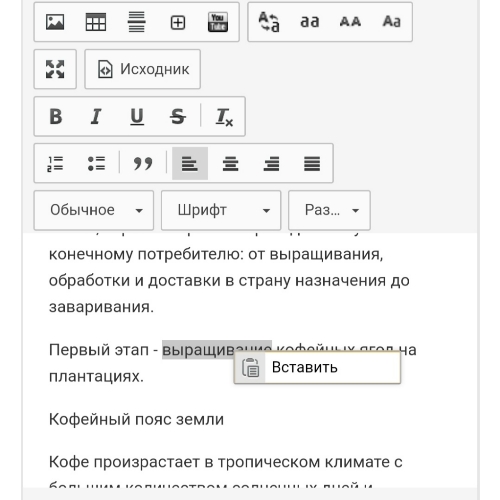Click the line starting Кофе произрастает
The height and width of the screenshot is (500, 500).
click(x=226, y=462)
